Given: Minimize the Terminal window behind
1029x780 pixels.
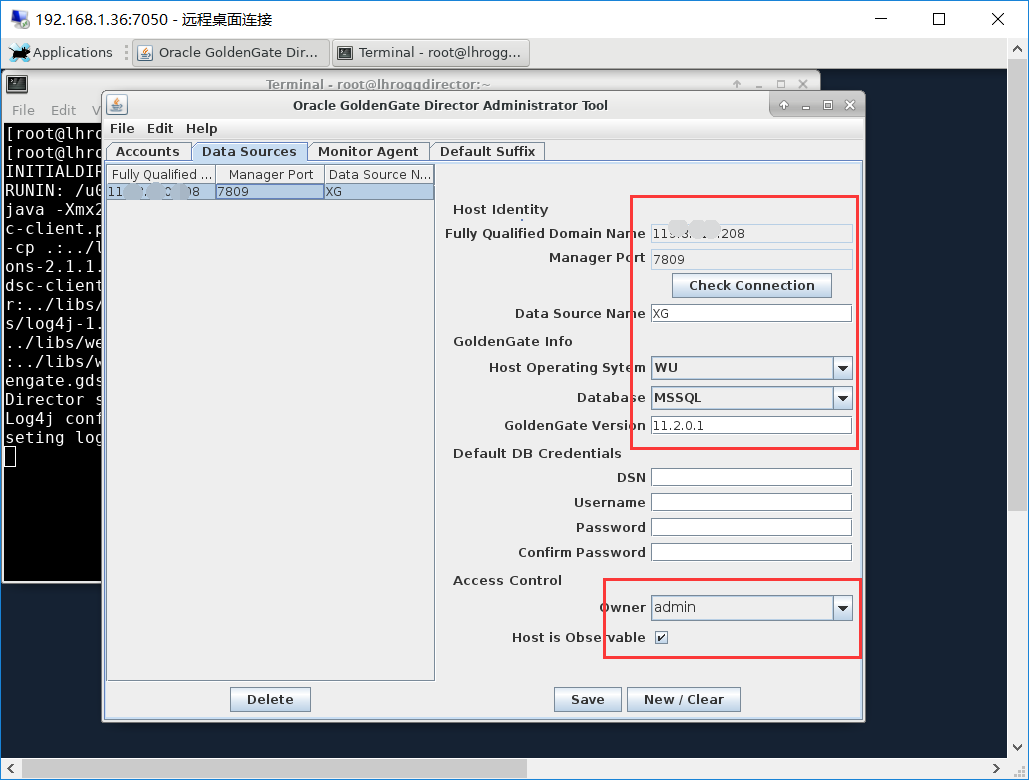Looking at the screenshot, I should (759, 85).
